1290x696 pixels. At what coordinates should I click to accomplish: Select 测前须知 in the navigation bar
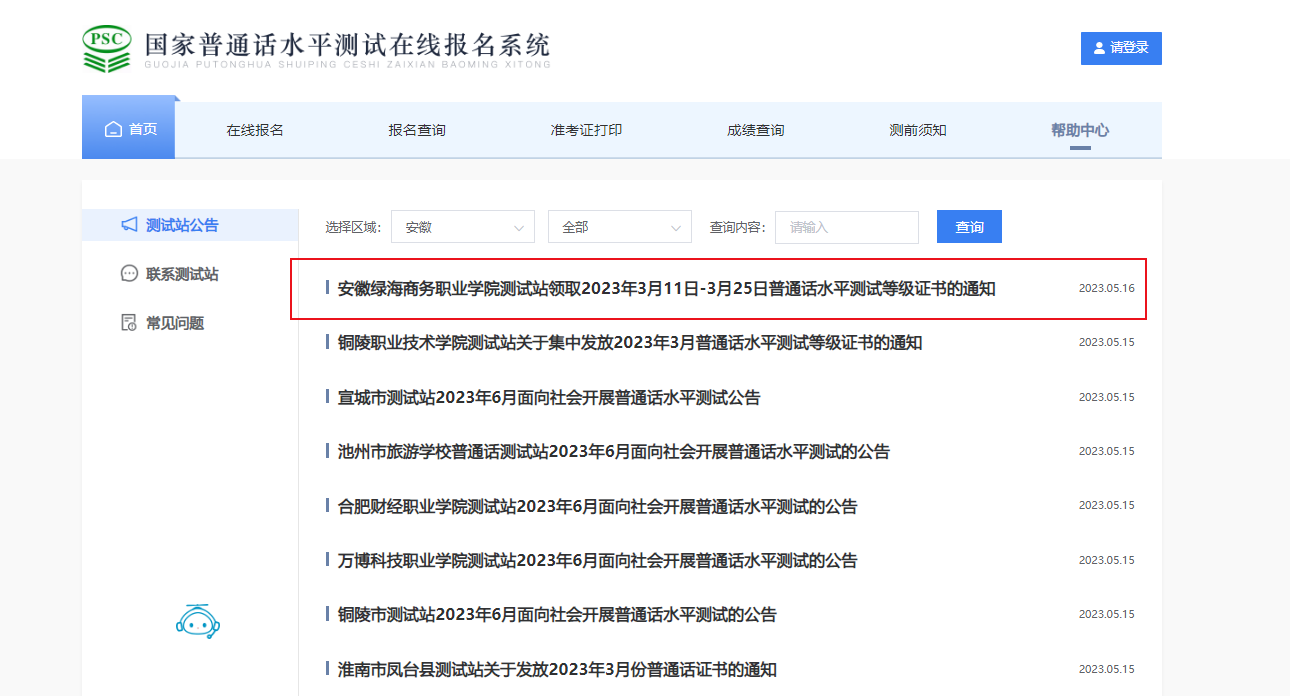917,130
